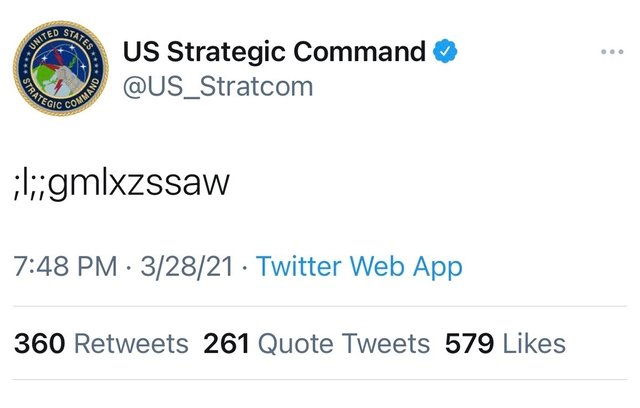The height and width of the screenshot is (408, 640).
Task: Open the three-dot more options menu
Action: [x=614, y=51]
